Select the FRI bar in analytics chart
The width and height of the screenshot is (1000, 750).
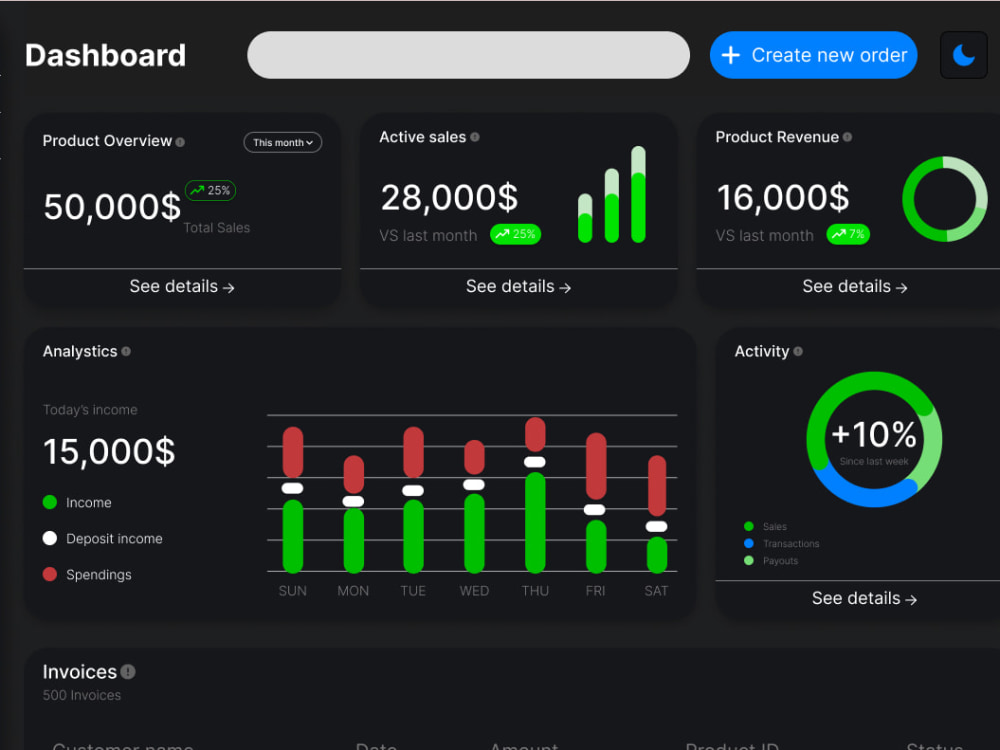[x=595, y=503]
